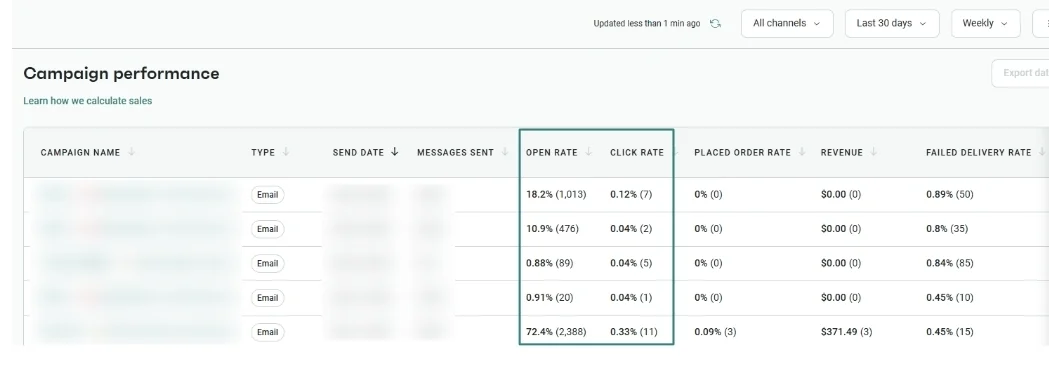Sort by Open Rate arrow icon

(588, 152)
